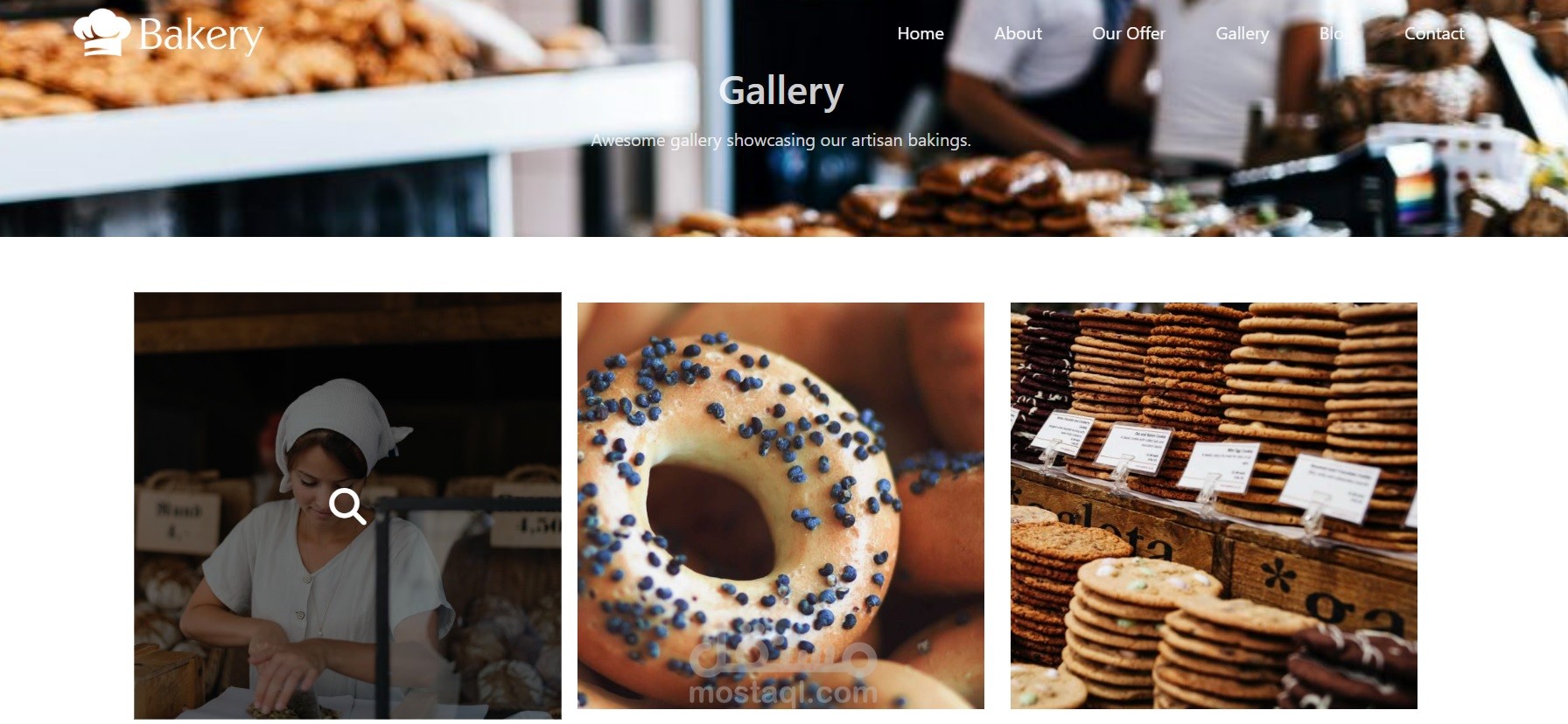The height and width of the screenshot is (724, 1568).
Task: Go to the About page
Action: (x=1018, y=33)
